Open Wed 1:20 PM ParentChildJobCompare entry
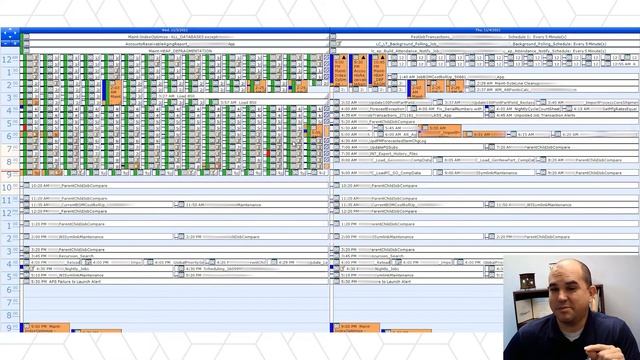This screenshot has height=360, width=640. click(176, 224)
